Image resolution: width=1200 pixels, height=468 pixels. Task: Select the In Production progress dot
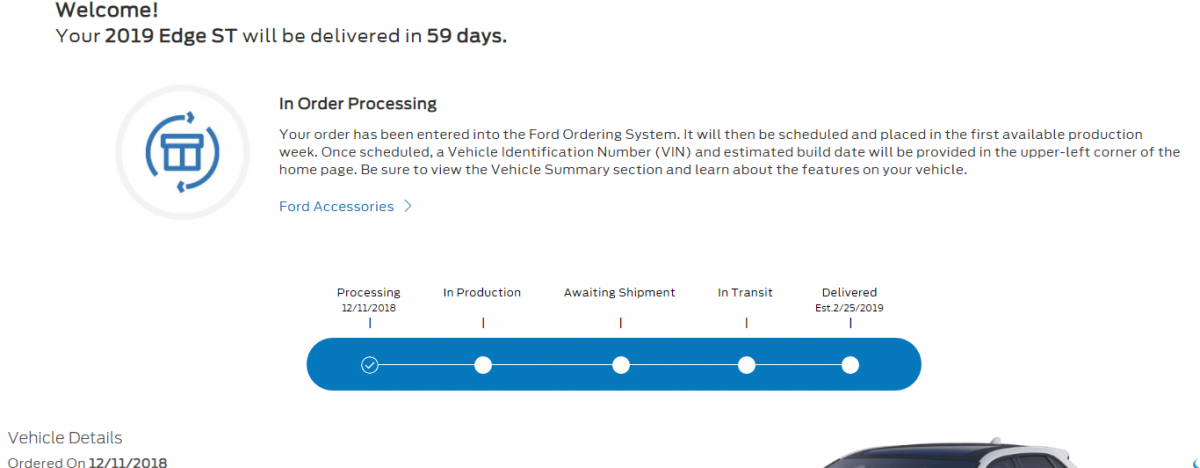(483, 365)
